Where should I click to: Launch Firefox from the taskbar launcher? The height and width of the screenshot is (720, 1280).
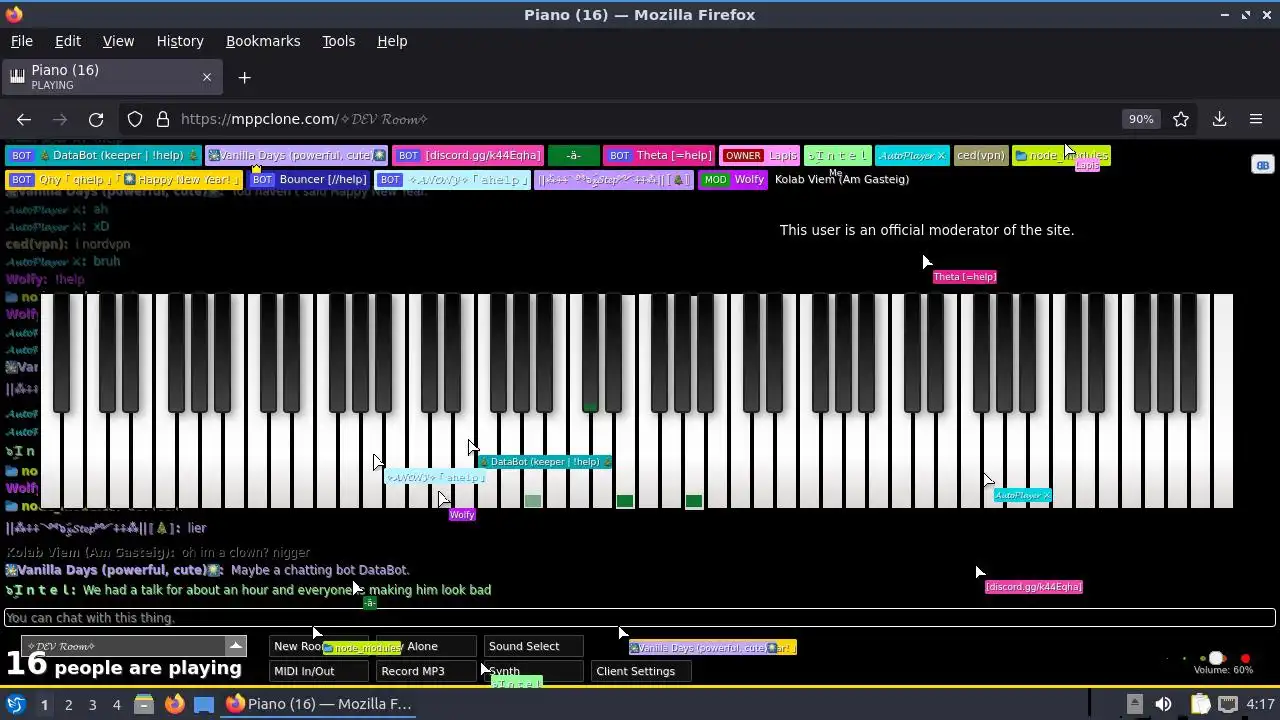click(174, 704)
